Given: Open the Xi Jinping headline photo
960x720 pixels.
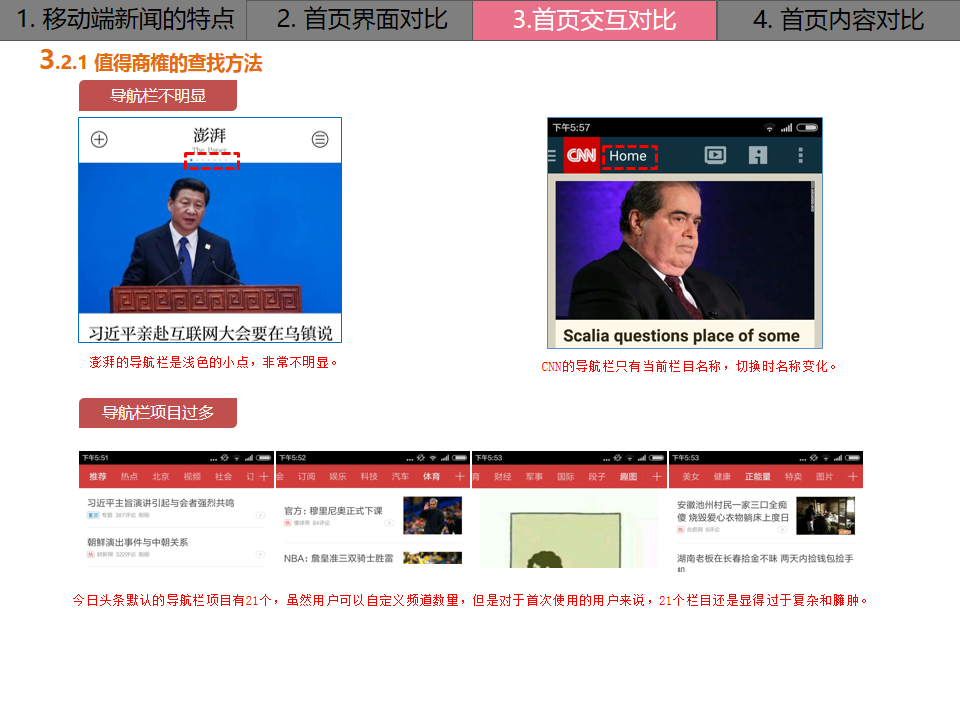Looking at the screenshot, I should pos(210,238).
